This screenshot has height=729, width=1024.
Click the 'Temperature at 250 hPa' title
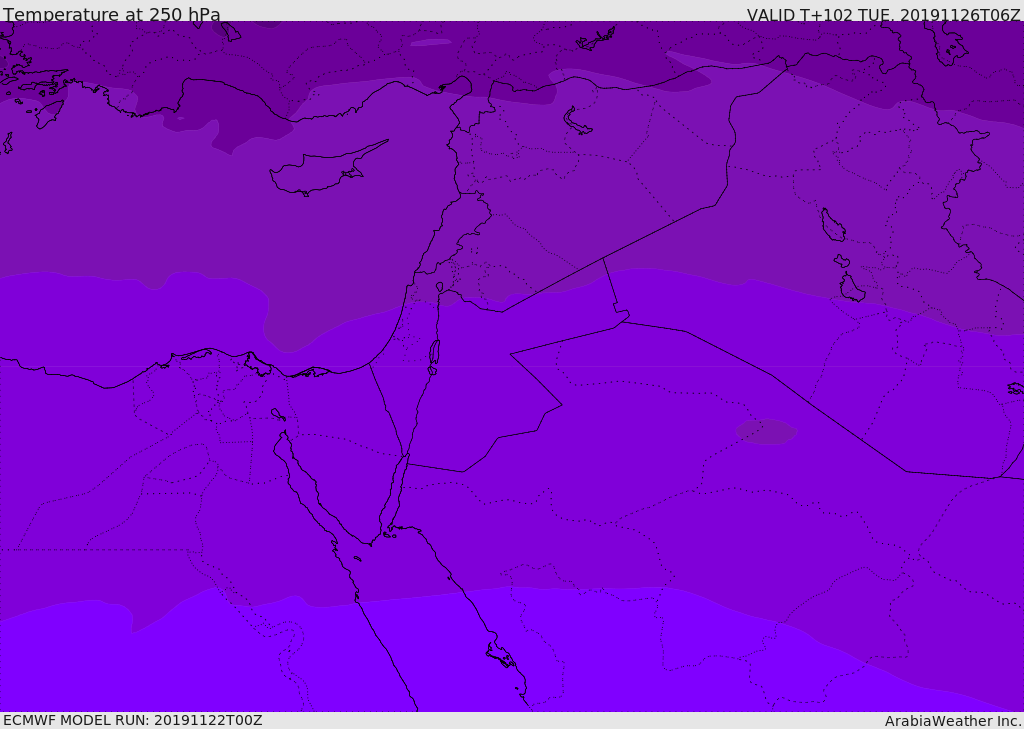pyautogui.click(x=112, y=14)
